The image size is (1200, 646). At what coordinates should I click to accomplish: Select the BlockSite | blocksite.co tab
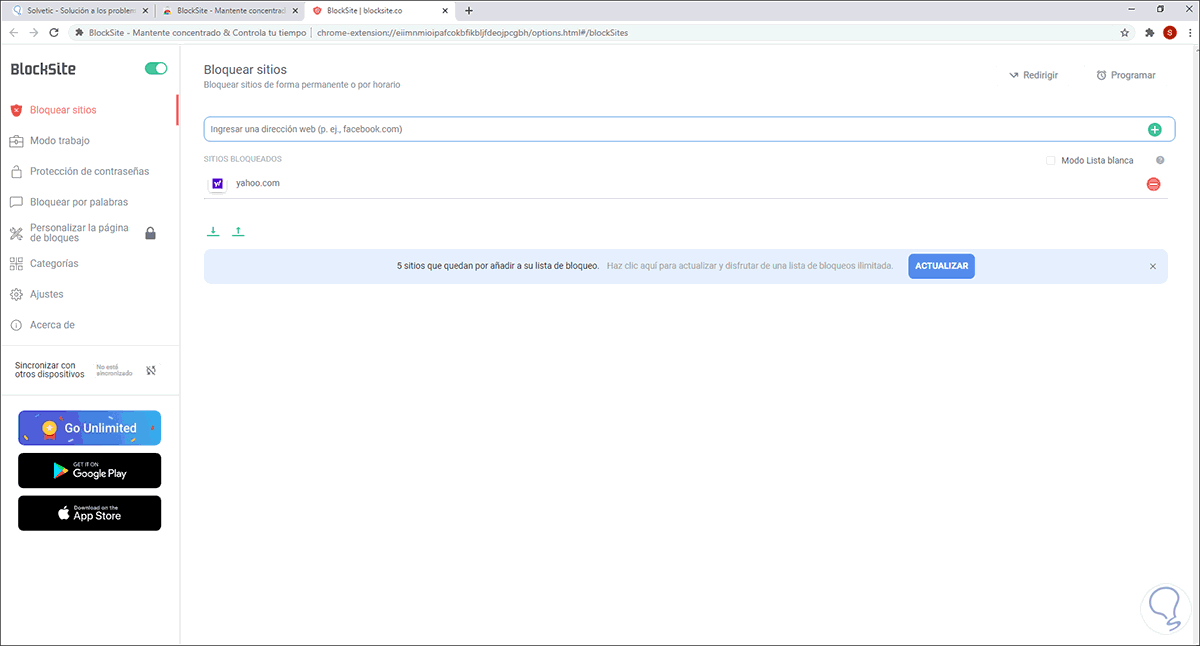pyautogui.click(x=378, y=10)
